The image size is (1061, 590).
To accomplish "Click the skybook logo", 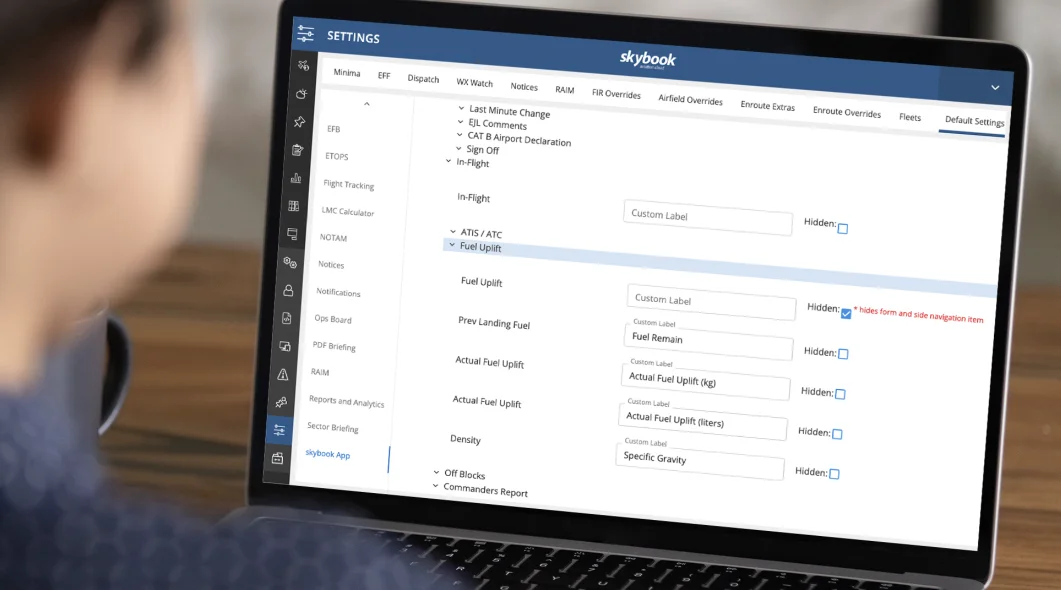I will pos(648,59).
